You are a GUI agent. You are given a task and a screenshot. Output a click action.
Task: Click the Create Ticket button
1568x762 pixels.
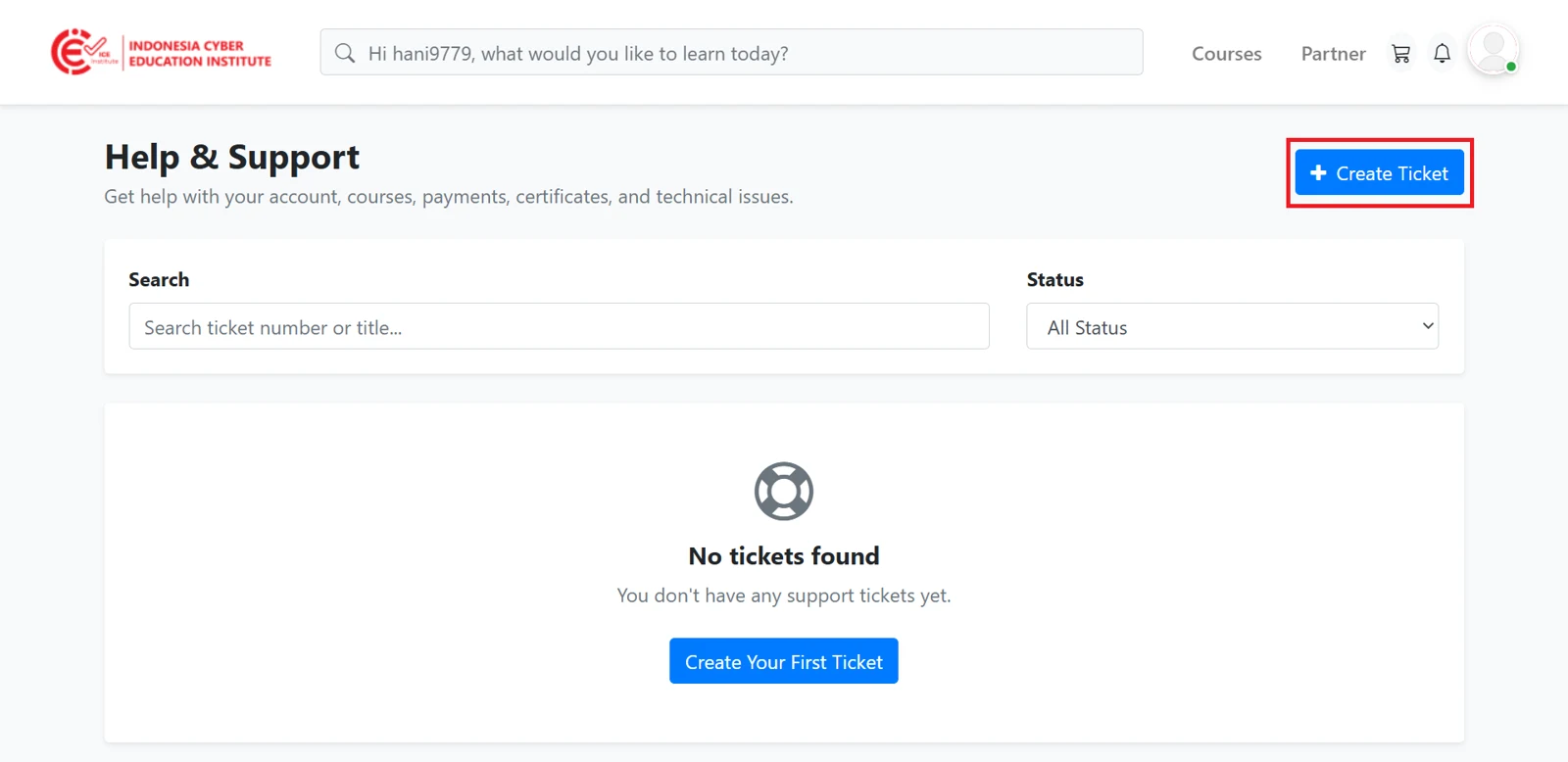[1379, 172]
